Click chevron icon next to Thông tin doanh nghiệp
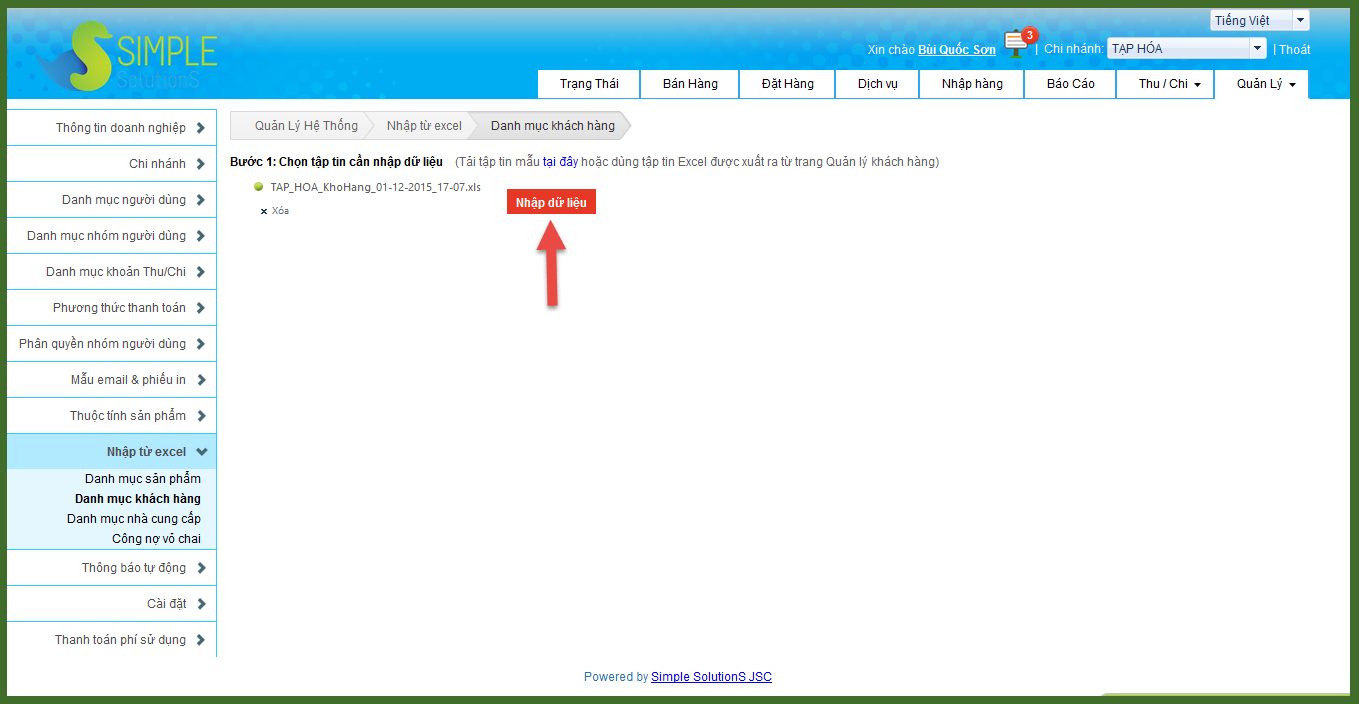The image size is (1359, 704). point(201,128)
